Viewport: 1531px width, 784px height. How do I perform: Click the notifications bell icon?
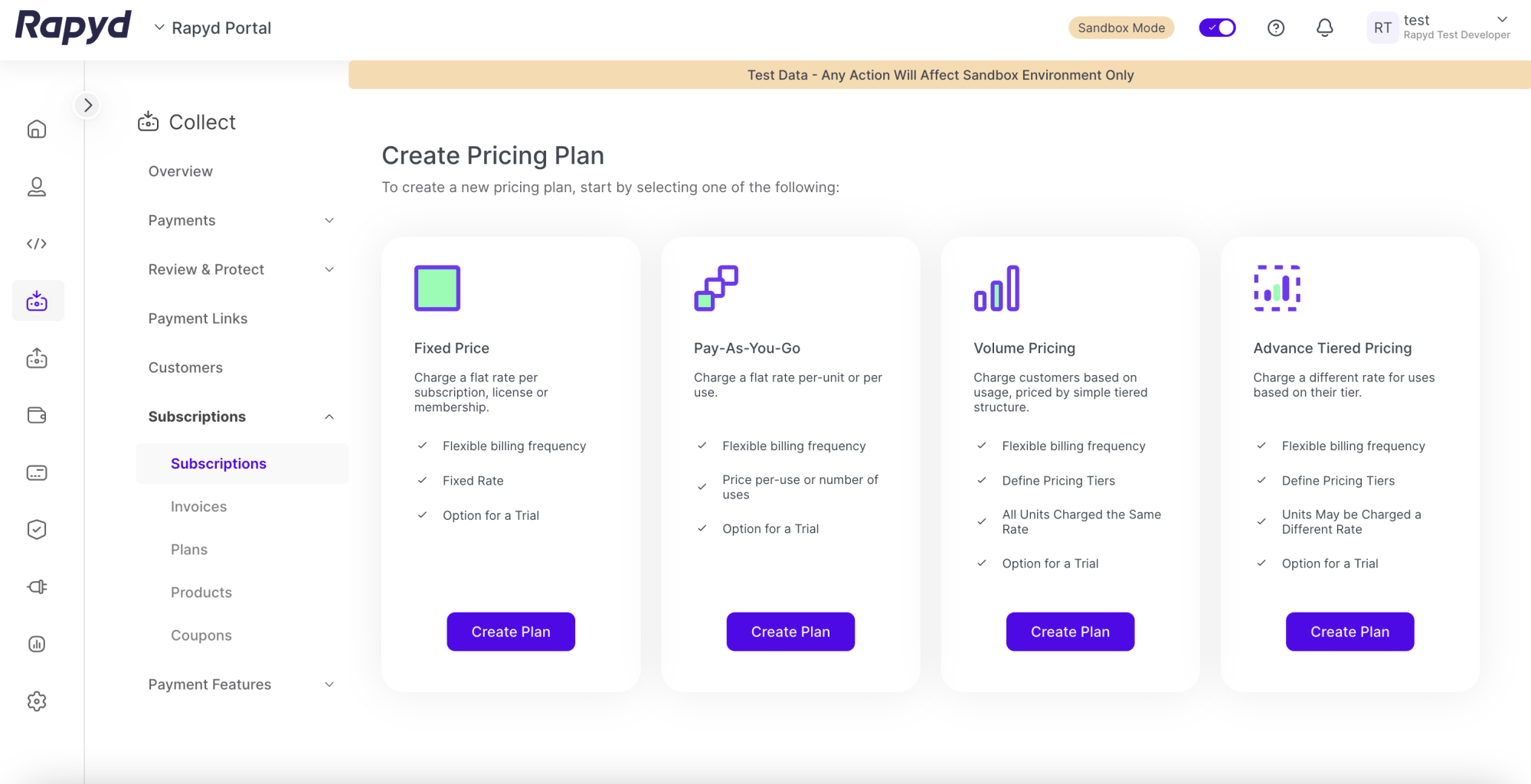(1324, 28)
